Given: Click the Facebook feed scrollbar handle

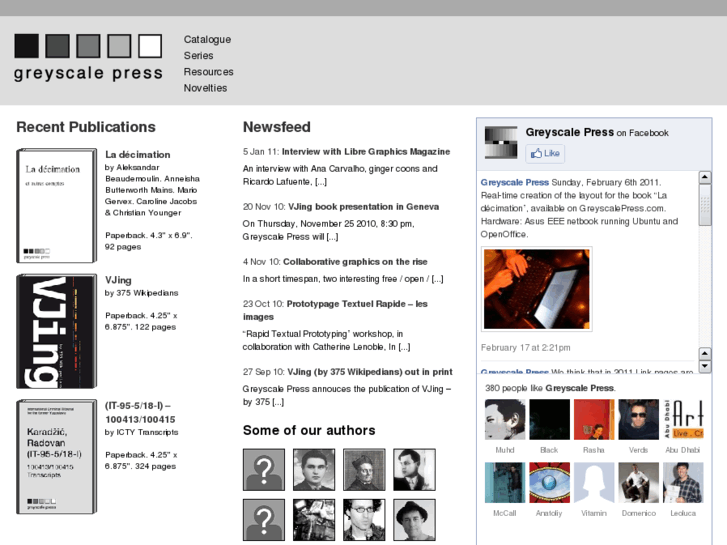Looking at the screenshot, I should (705, 205).
